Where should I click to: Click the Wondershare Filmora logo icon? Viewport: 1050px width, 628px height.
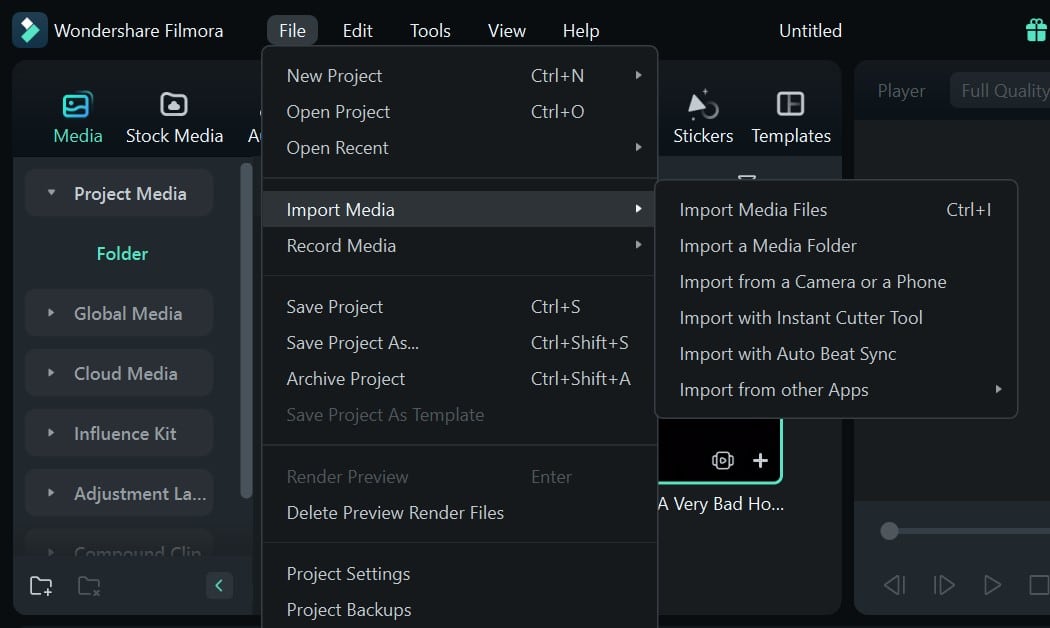tap(29, 30)
